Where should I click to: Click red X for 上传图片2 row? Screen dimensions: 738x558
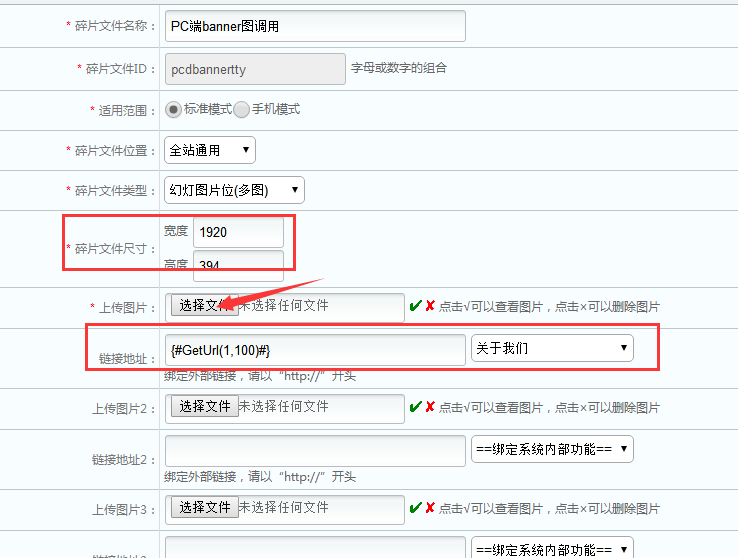pyautogui.click(x=430, y=407)
